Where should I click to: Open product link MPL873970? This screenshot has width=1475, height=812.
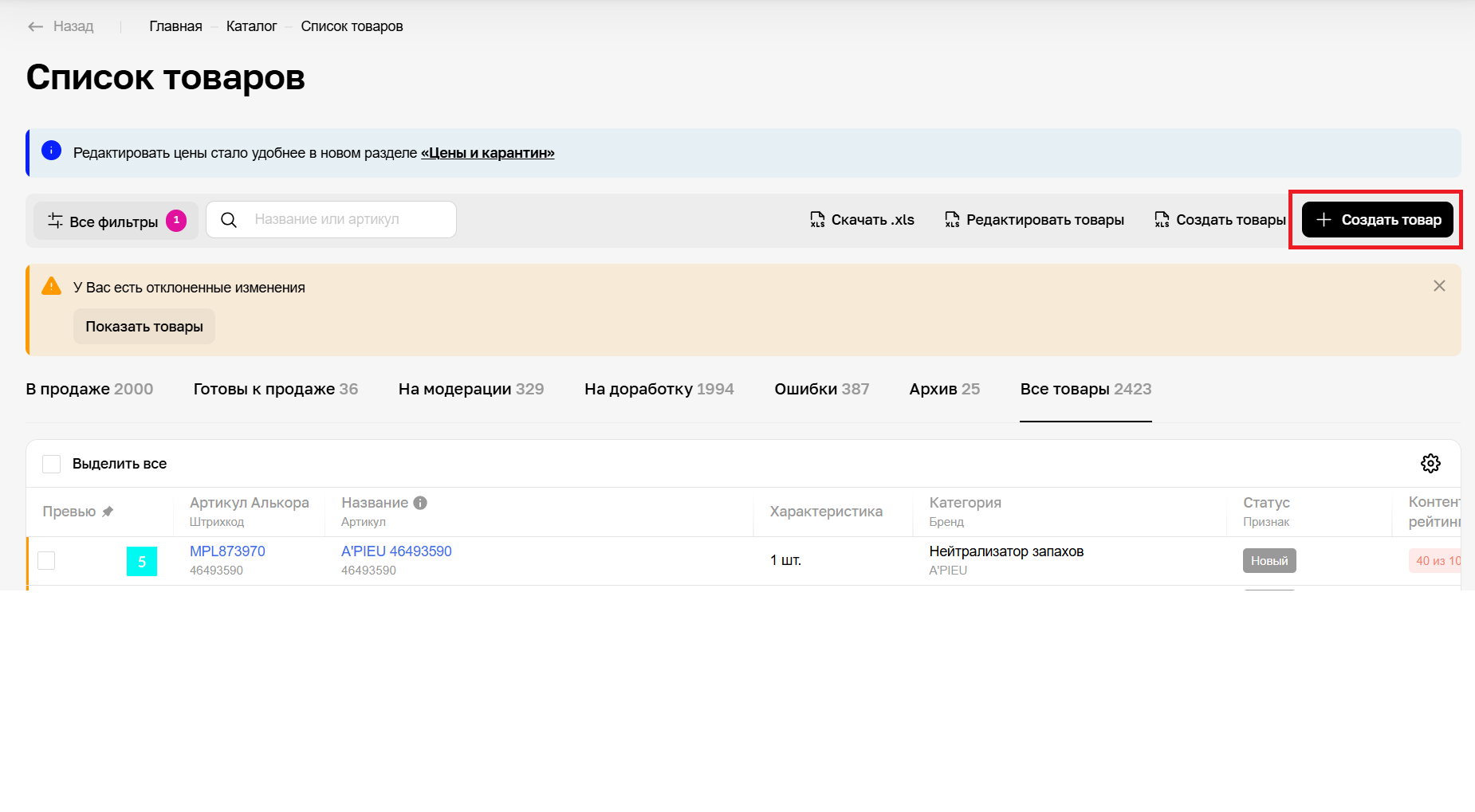(227, 551)
